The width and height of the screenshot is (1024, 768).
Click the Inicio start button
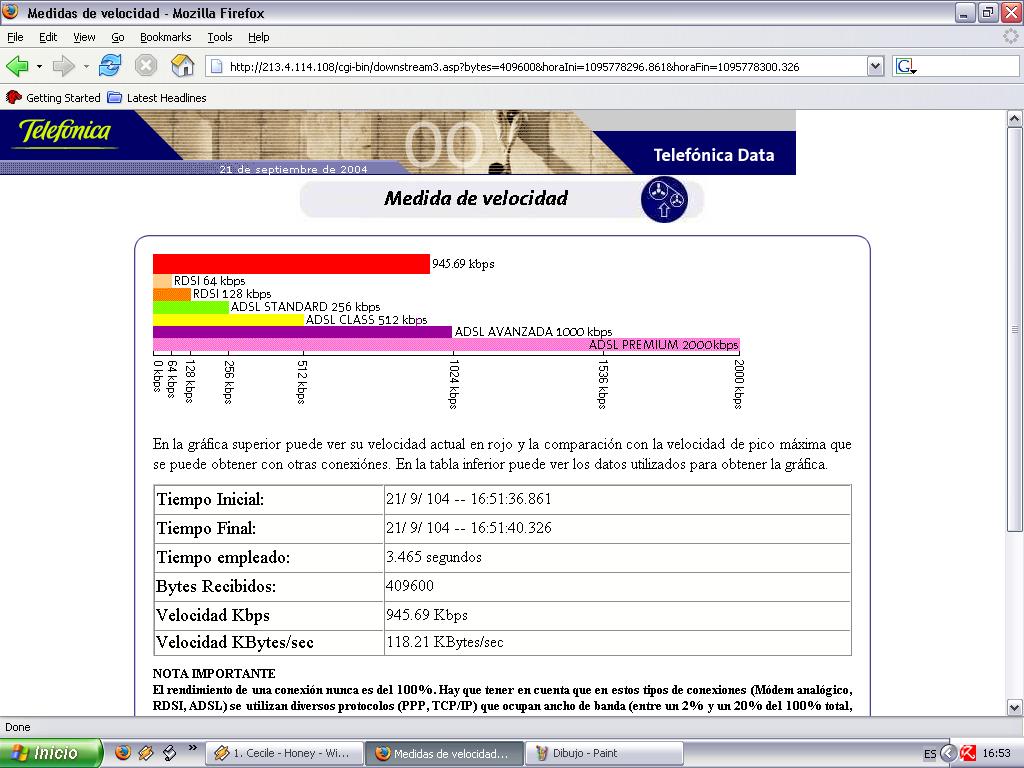pyautogui.click(x=51, y=753)
